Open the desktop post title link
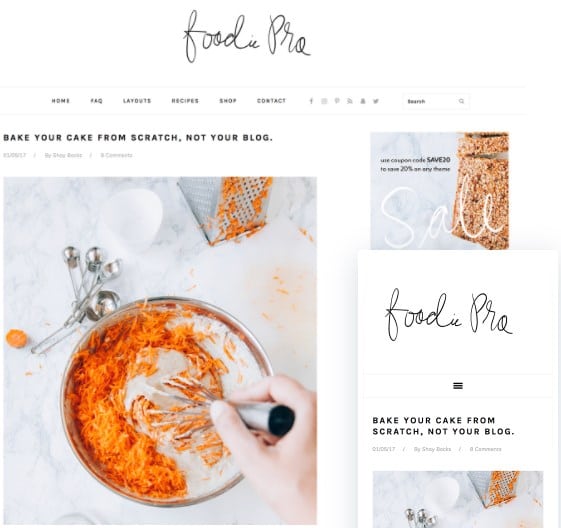Screen dimensions: 561x528 click(x=138, y=138)
